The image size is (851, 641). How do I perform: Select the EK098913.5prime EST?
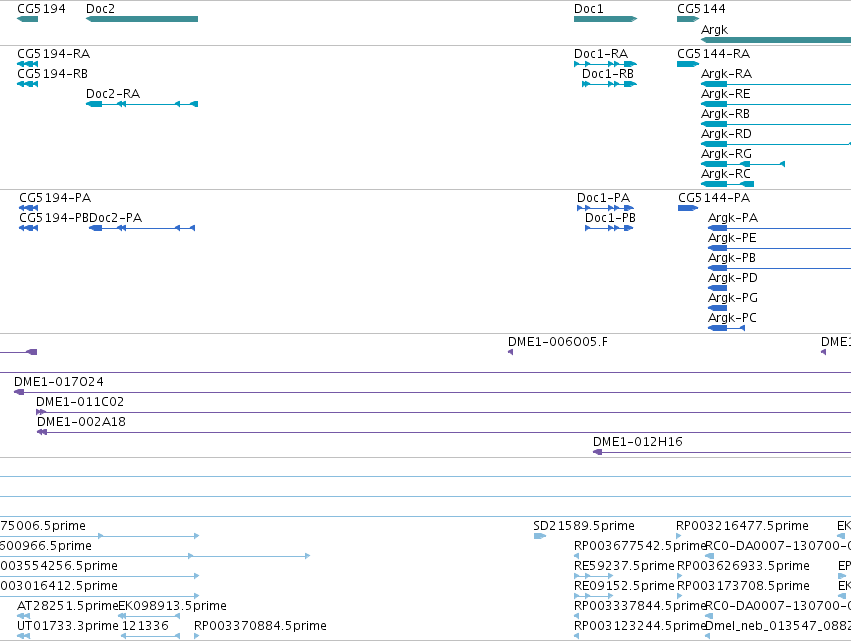coord(149,616)
